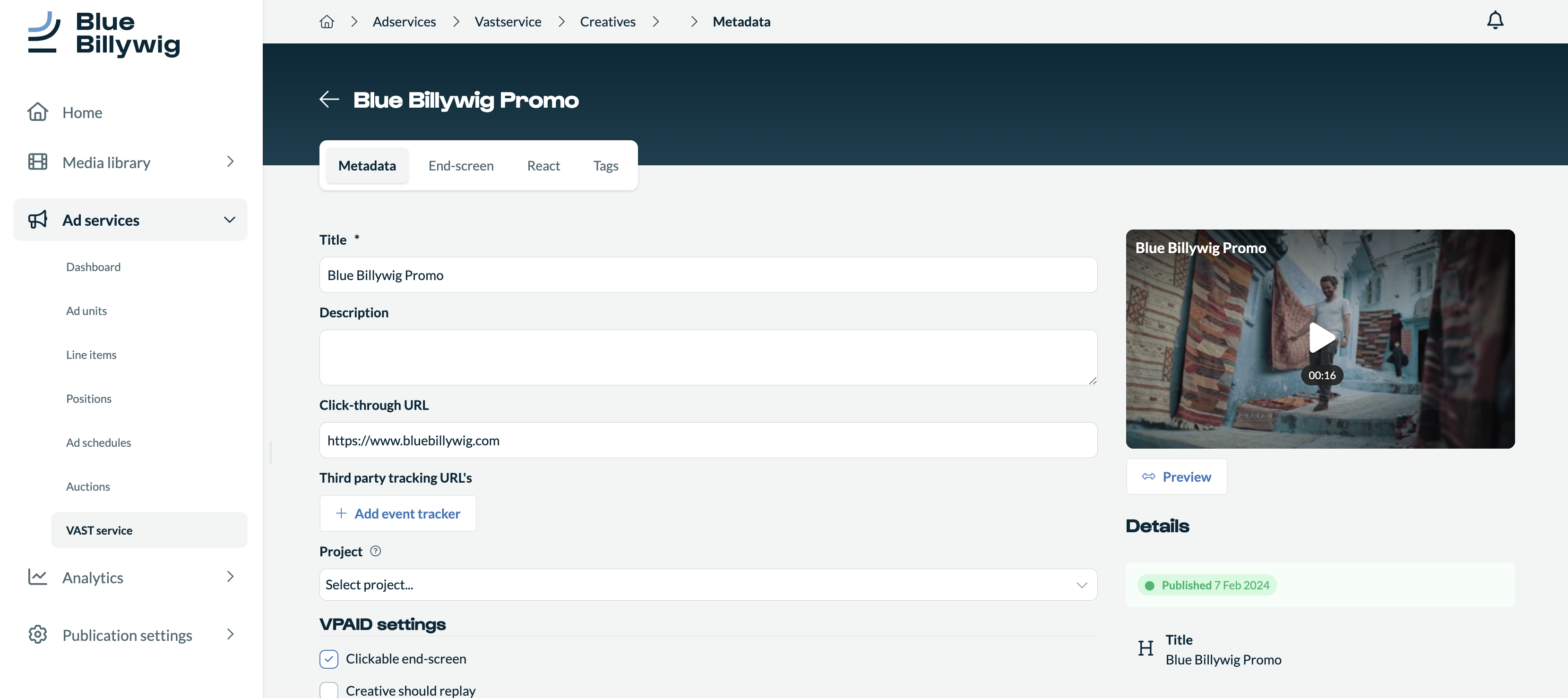The width and height of the screenshot is (1568, 698).
Task: Expand Analytics submenu chevron
Action: click(230, 577)
